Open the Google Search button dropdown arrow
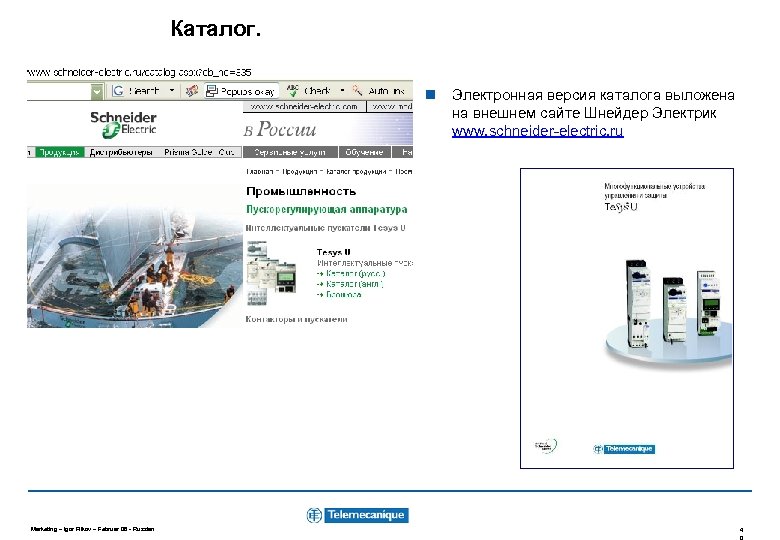780x540 pixels. [172, 90]
